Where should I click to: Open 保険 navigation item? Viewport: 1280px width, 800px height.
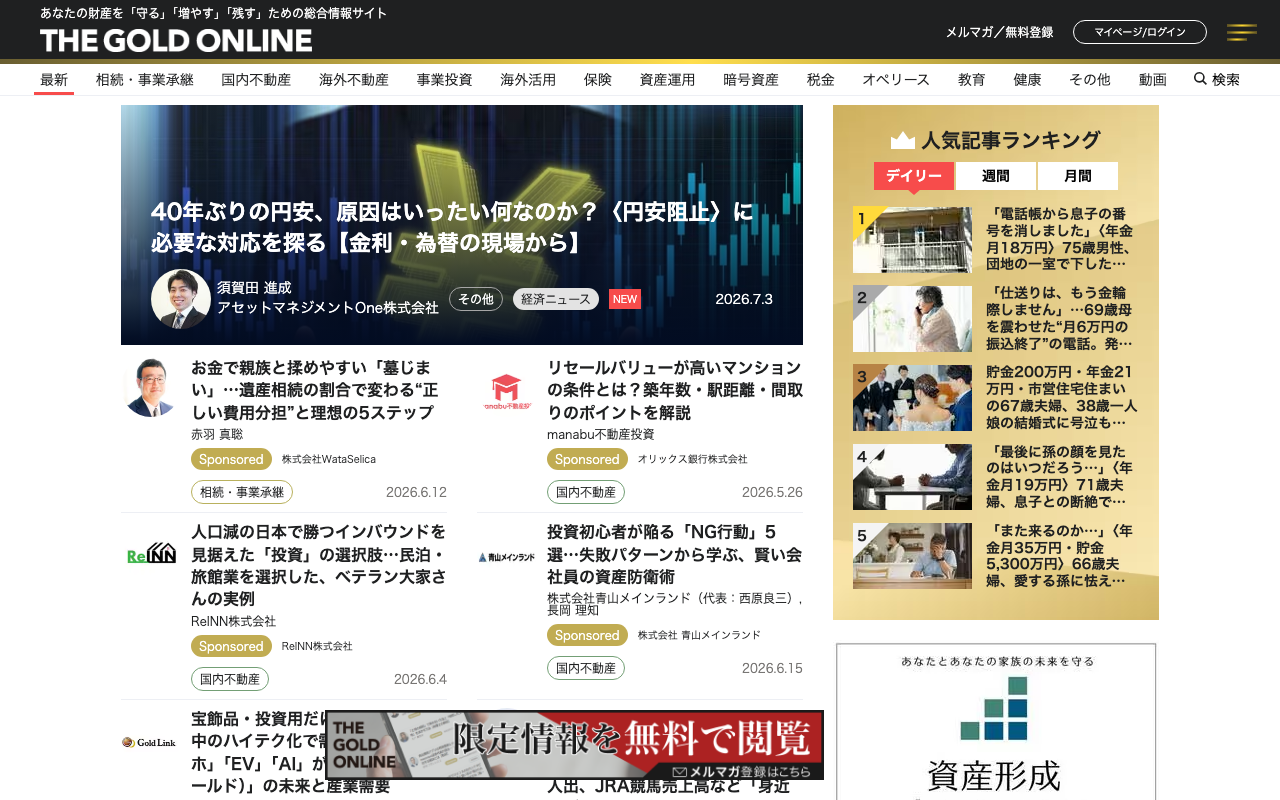[x=598, y=80]
